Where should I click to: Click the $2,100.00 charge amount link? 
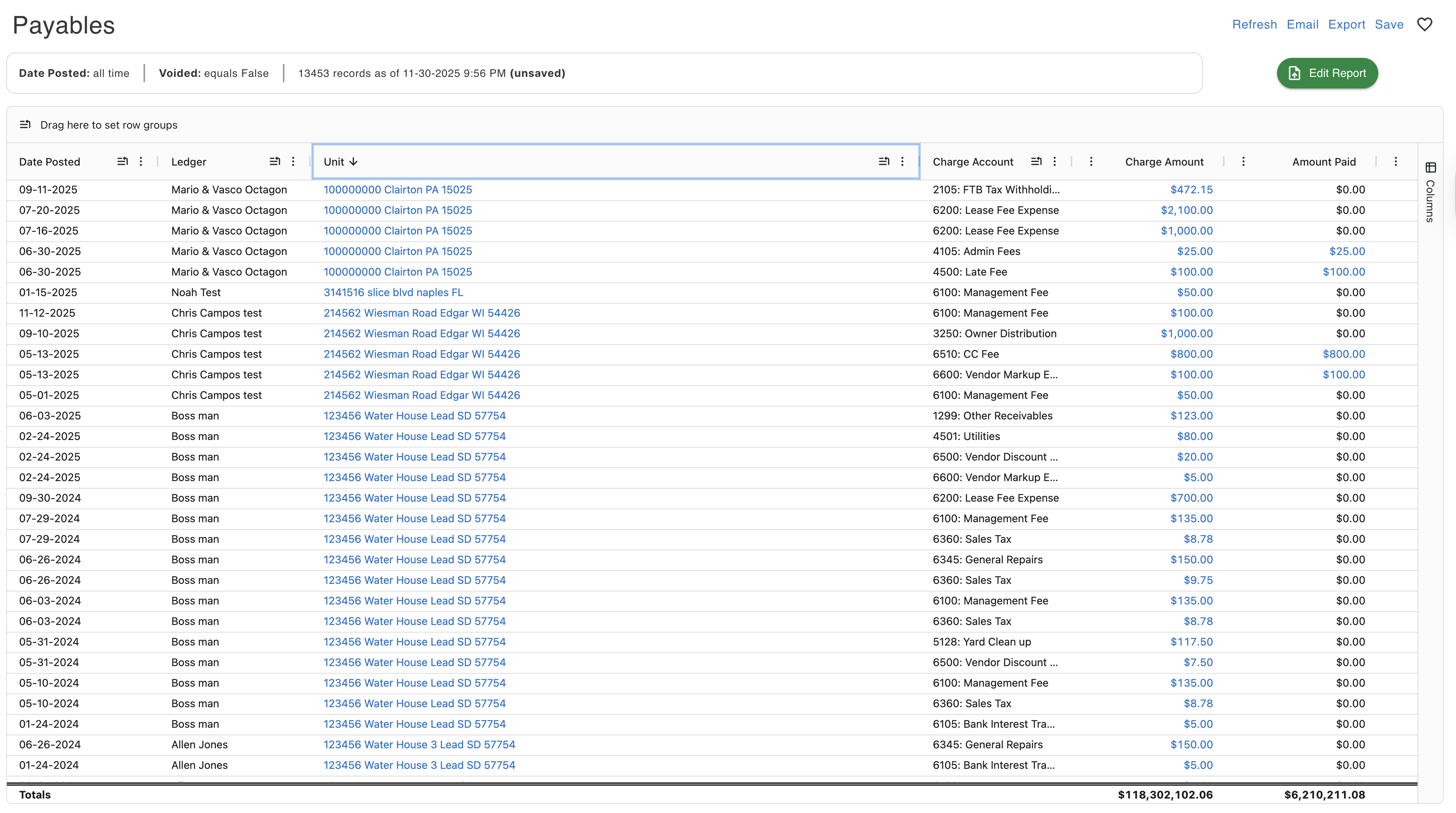point(1186,210)
